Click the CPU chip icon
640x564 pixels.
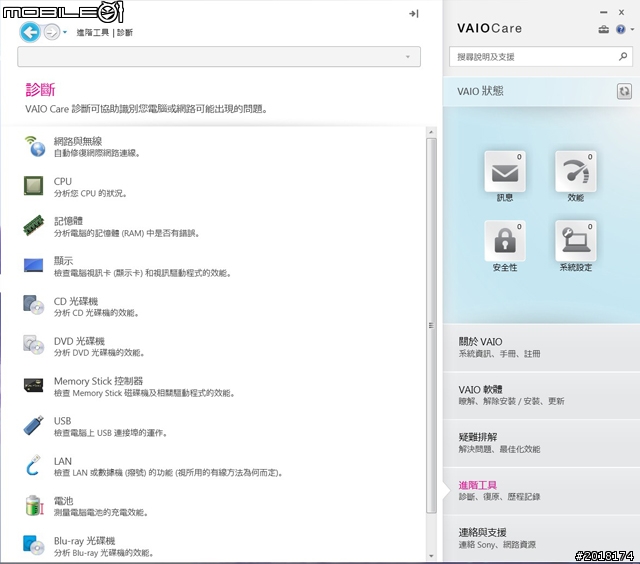point(33,186)
